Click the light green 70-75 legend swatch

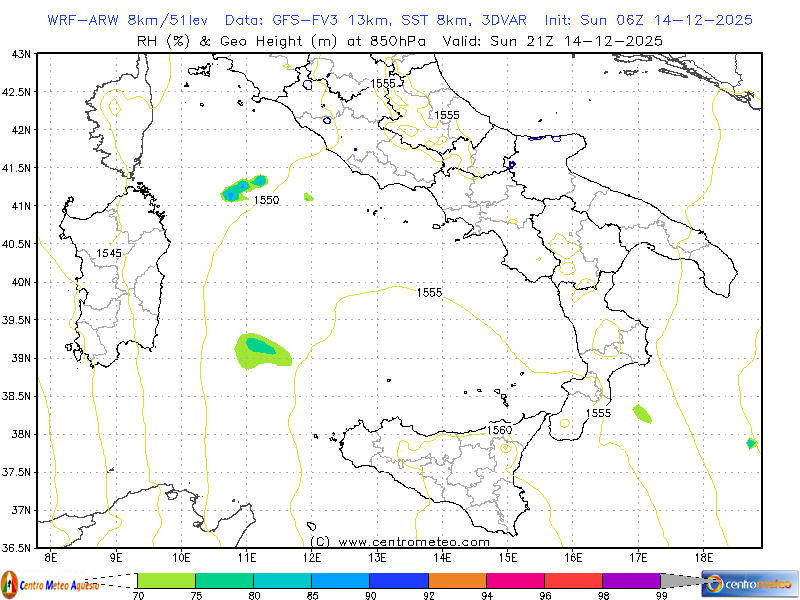pyautogui.click(x=166, y=581)
